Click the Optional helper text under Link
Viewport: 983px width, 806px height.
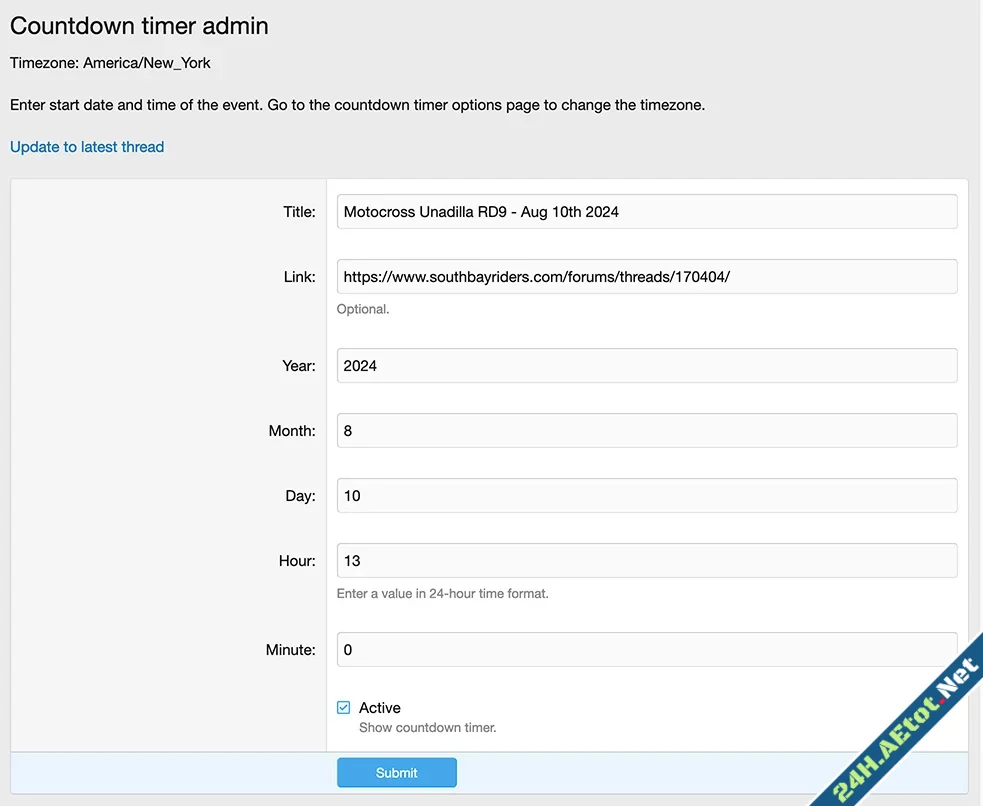(361, 308)
